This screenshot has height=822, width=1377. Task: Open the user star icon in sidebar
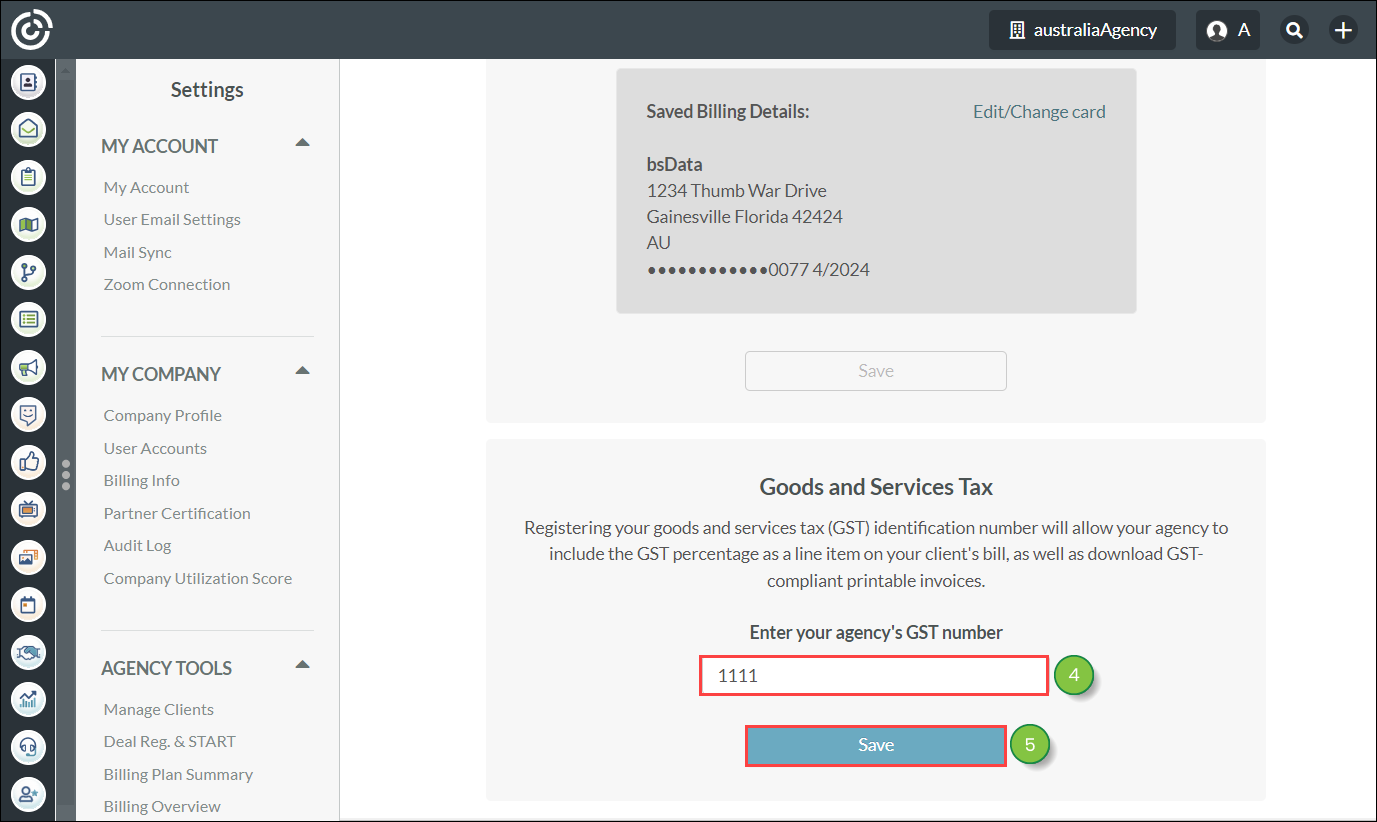click(29, 794)
